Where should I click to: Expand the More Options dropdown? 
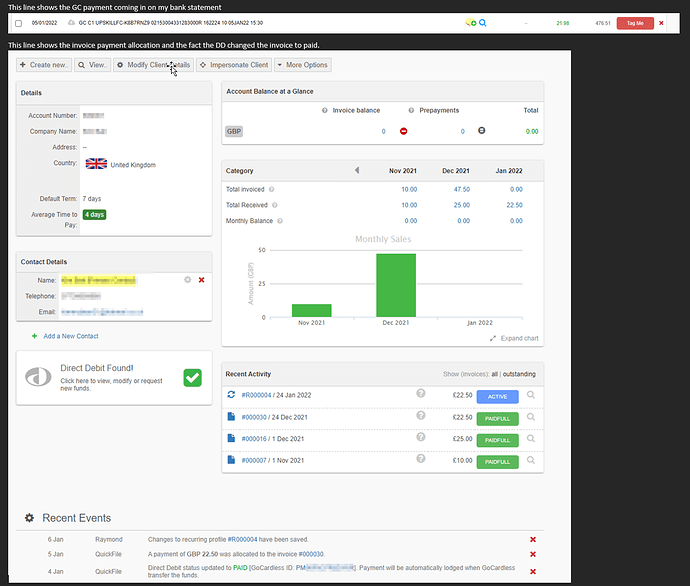coord(302,65)
